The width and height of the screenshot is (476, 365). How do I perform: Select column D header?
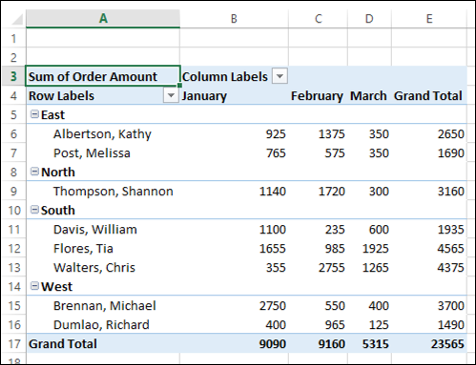369,18
